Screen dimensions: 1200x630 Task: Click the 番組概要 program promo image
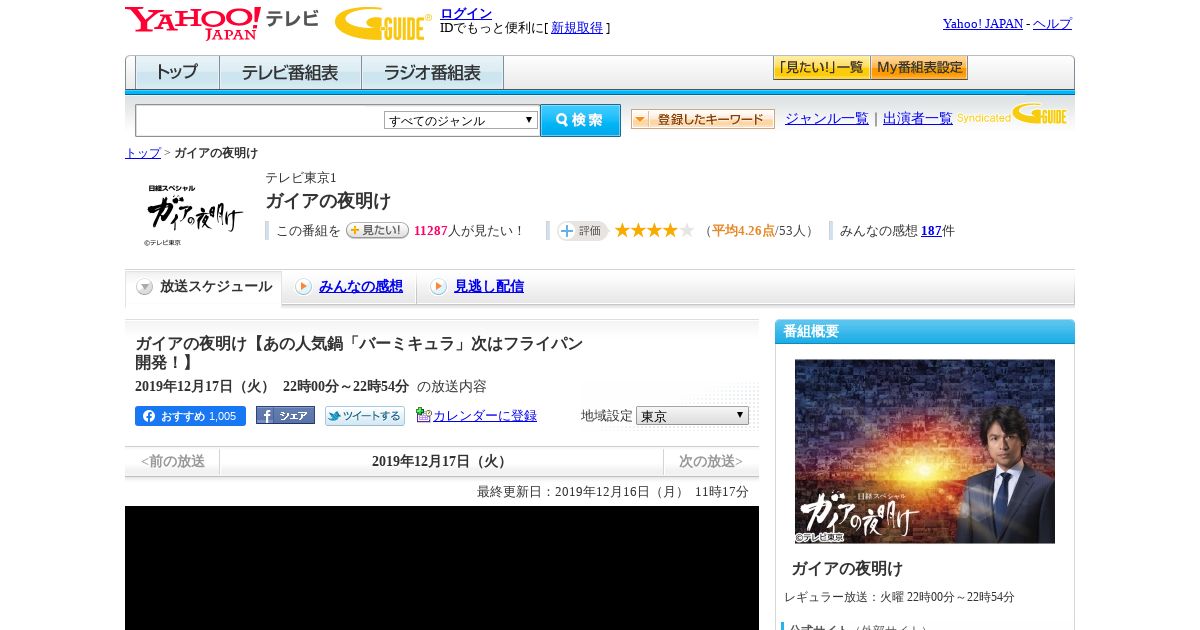[x=925, y=451]
